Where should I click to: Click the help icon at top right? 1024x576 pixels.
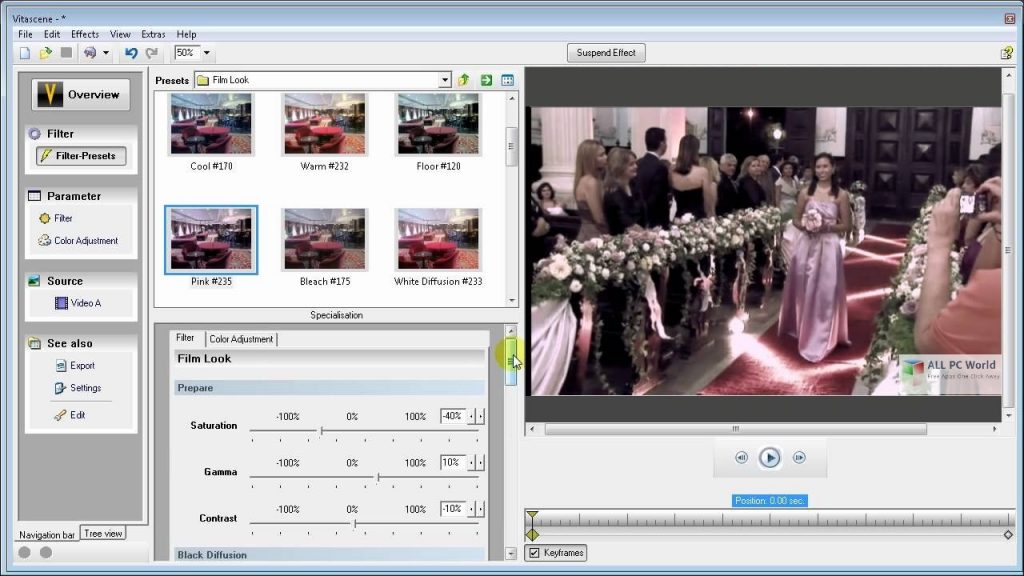(x=1006, y=53)
